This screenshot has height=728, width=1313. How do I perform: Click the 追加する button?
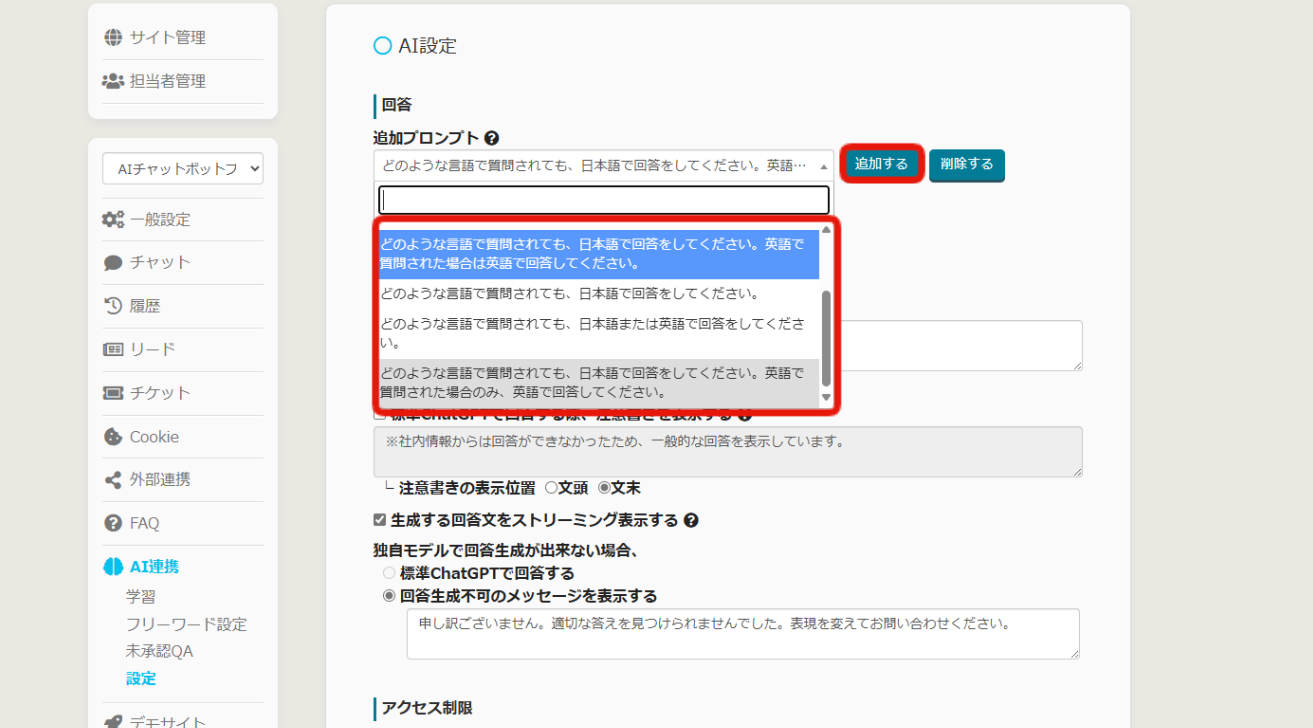click(x=881, y=164)
